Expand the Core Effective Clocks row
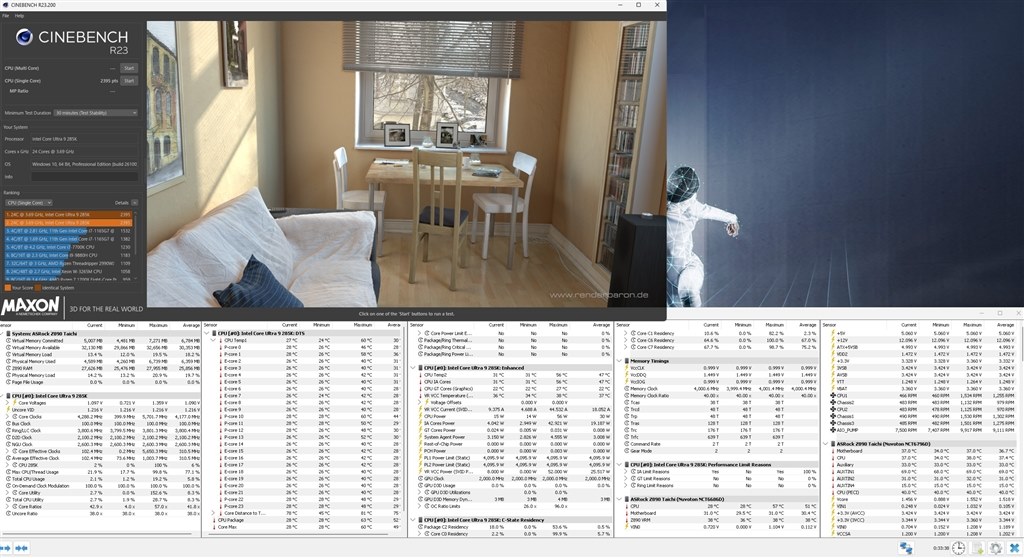 click(8, 451)
